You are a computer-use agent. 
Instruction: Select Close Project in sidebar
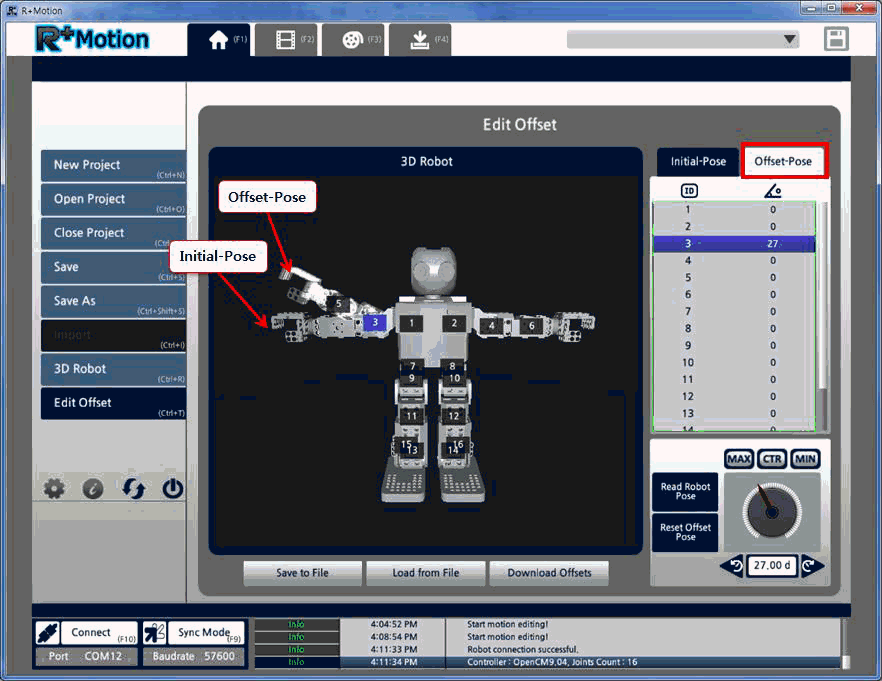[x=114, y=233]
